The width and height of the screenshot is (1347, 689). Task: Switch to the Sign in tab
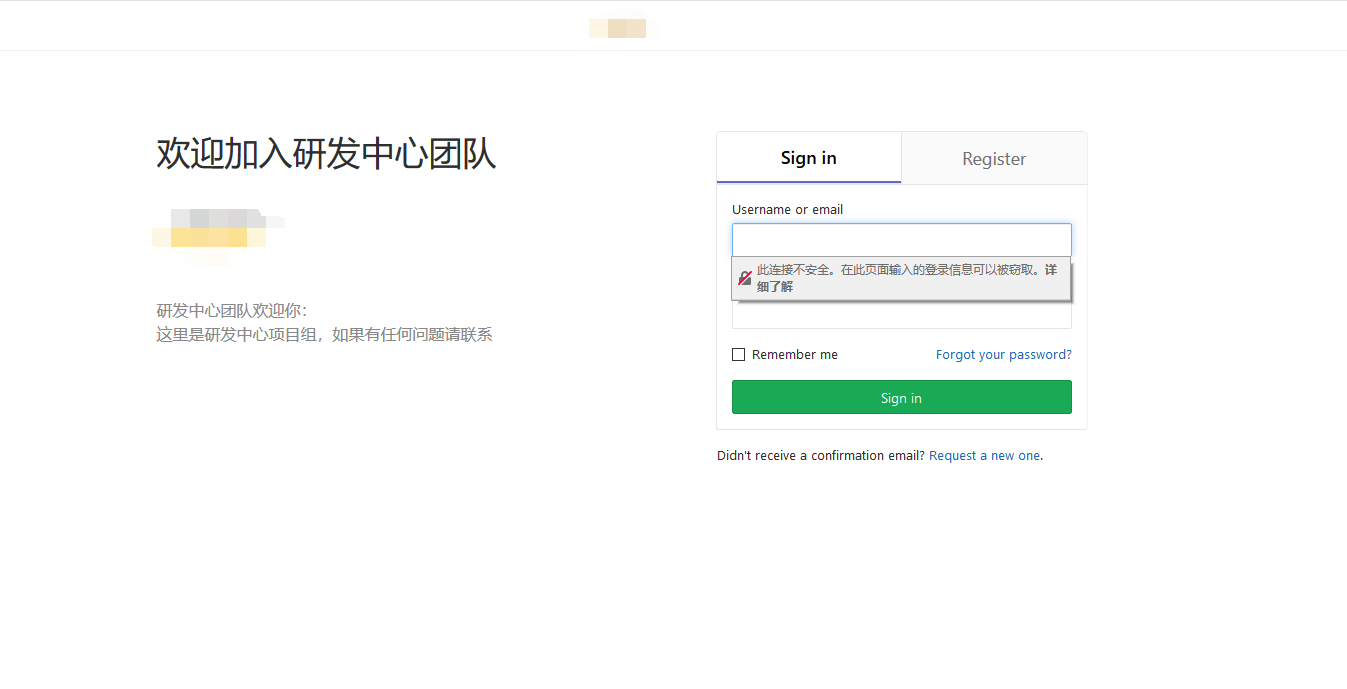[808, 158]
